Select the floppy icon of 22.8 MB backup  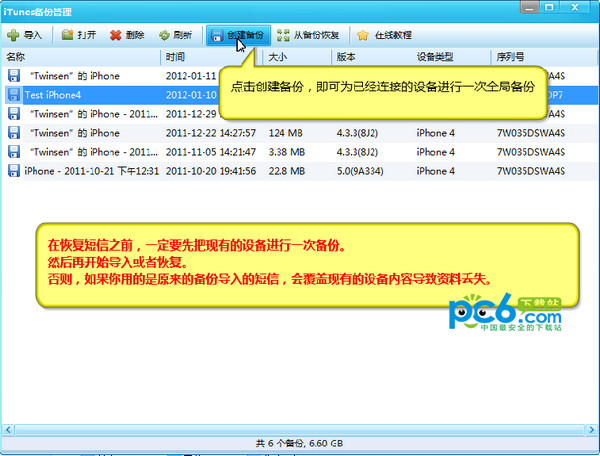(x=14, y=171)
